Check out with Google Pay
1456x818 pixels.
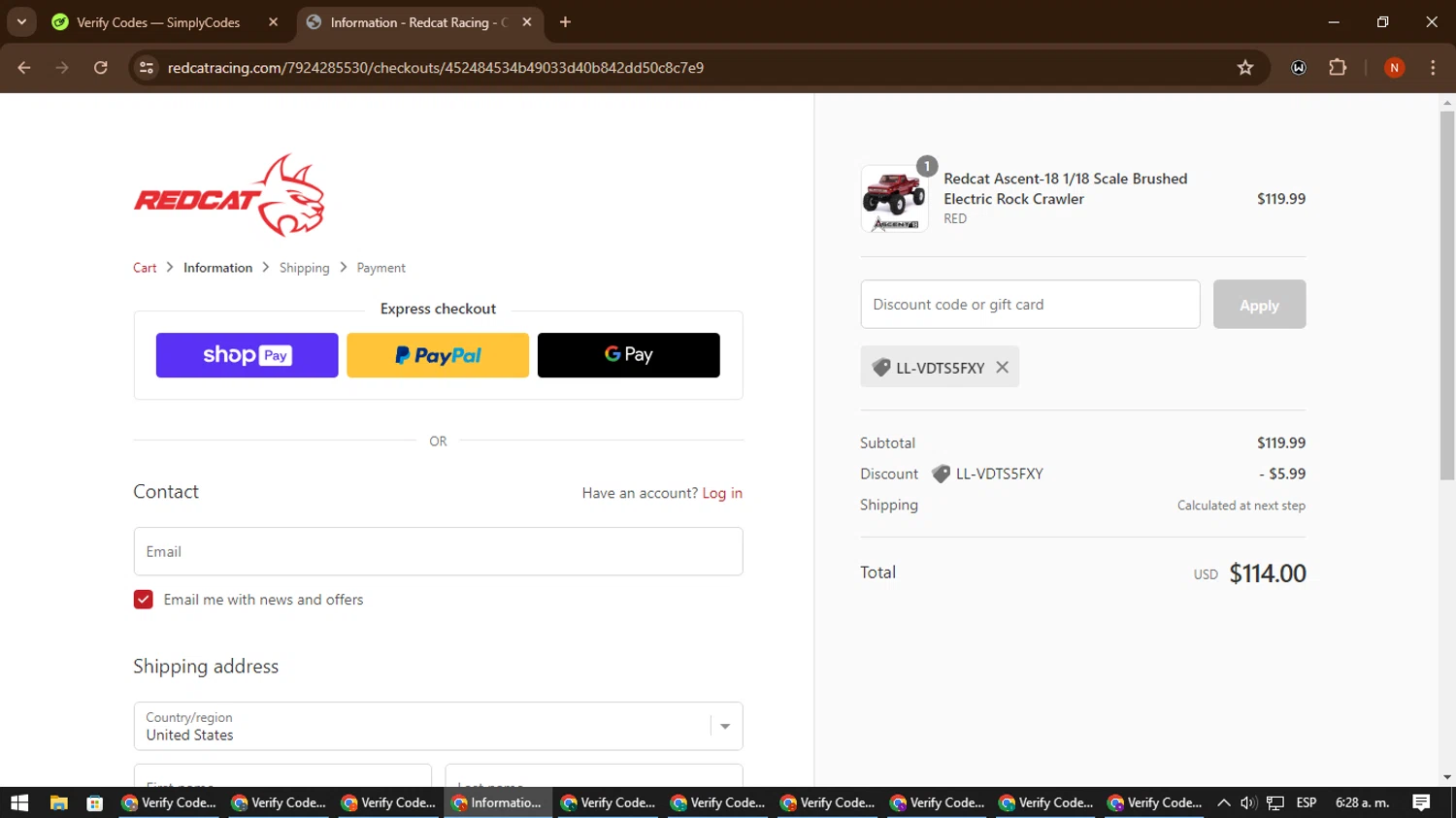click(629, 355)
